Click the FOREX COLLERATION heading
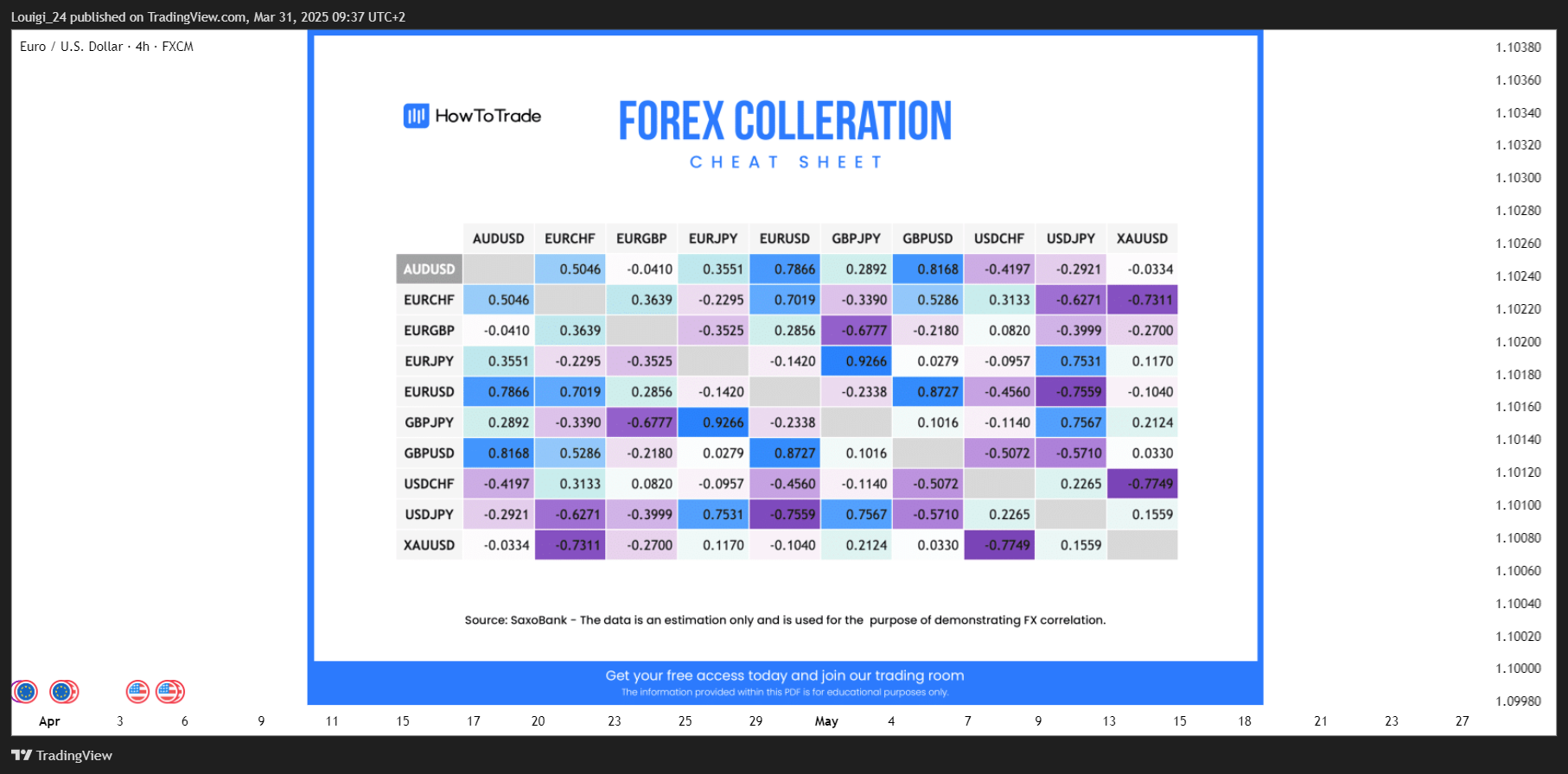 [x=785, y=121]
